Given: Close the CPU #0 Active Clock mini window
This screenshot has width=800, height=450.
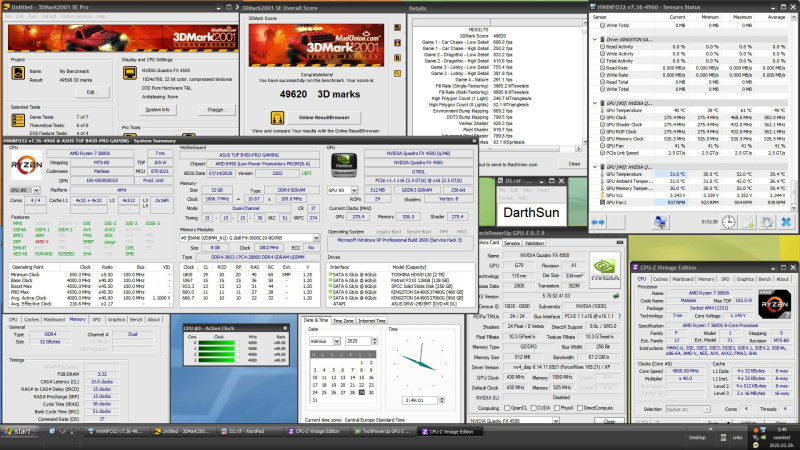Looking at the screenshot, I should pos(285,328).
